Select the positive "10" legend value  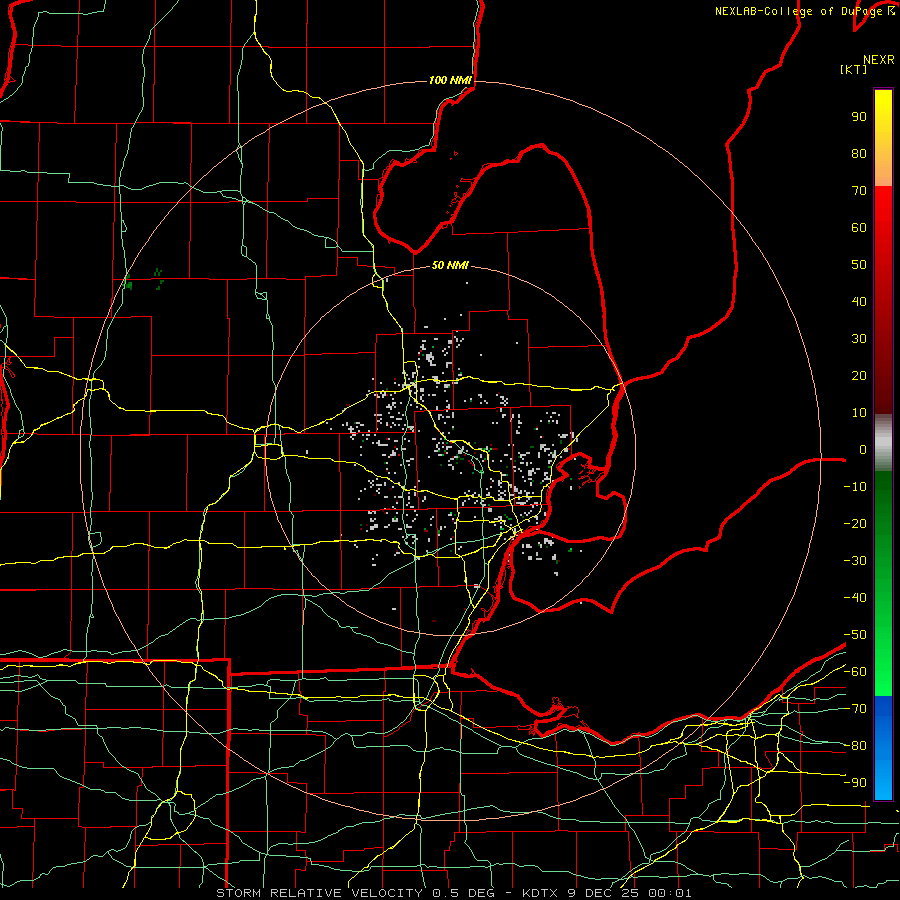pos(859,413)
